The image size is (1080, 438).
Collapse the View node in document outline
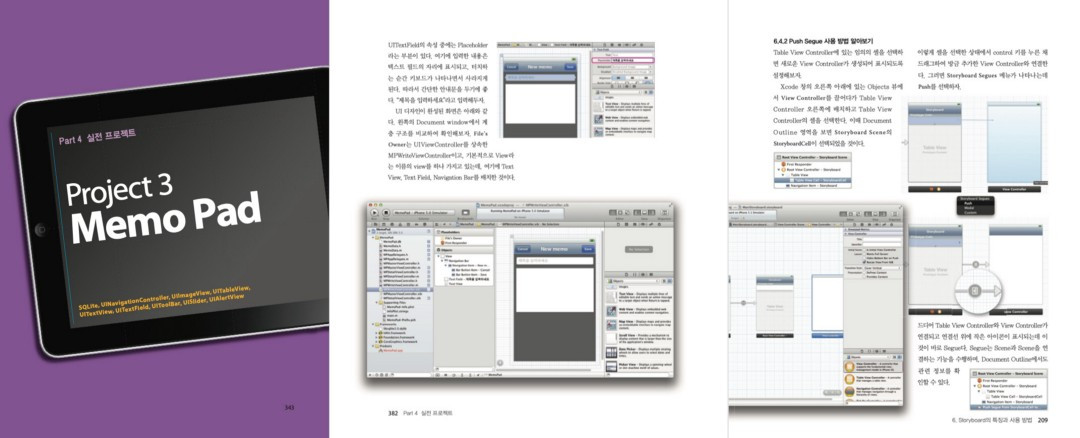tap(438, 256)
